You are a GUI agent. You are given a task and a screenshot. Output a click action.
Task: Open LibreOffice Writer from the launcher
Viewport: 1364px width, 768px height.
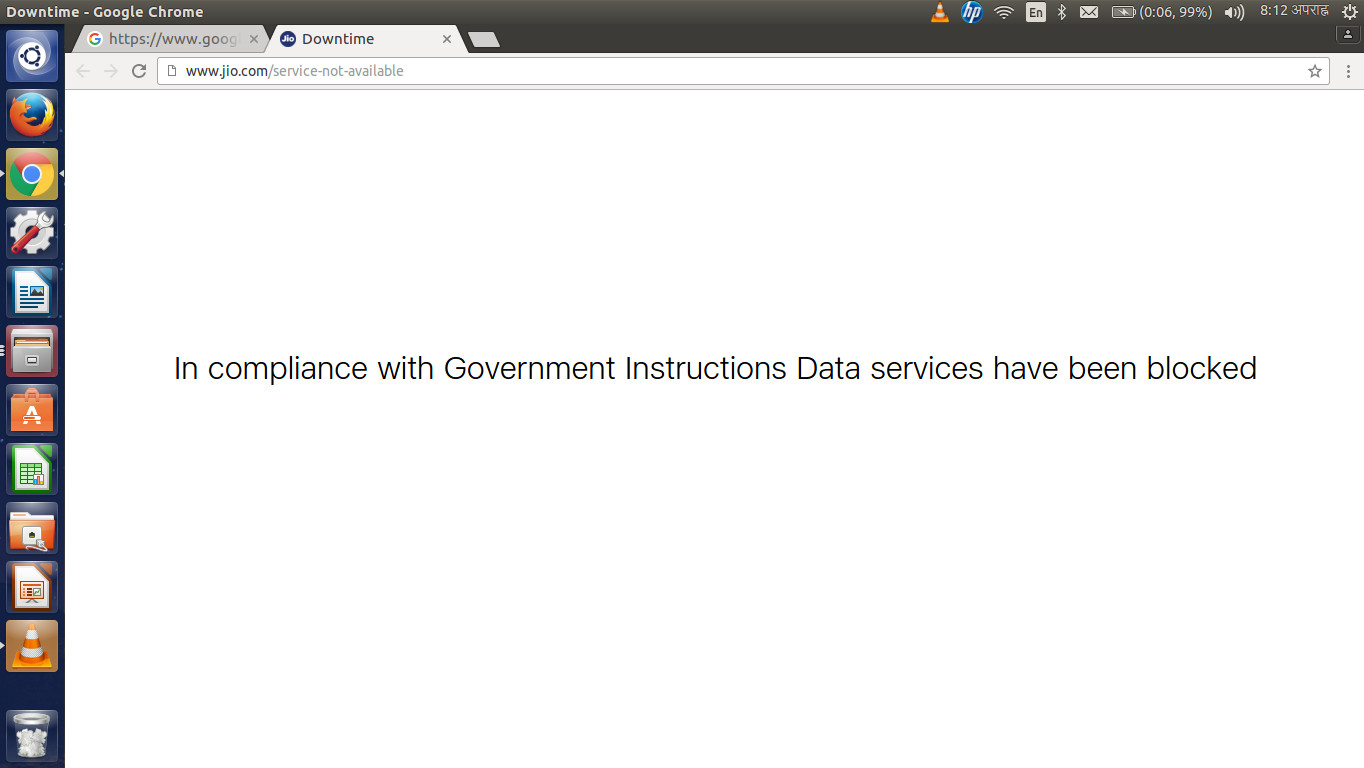coord(32,292)
